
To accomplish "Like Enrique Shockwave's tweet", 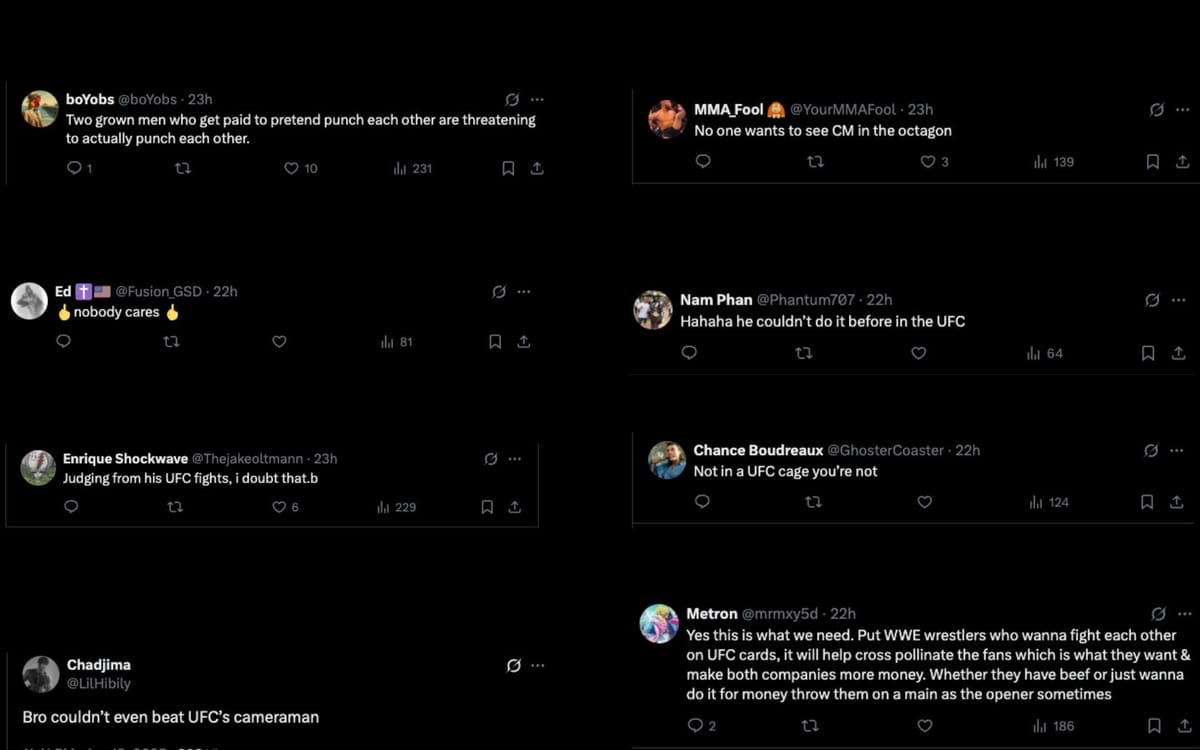I will [x=280, y=507].
